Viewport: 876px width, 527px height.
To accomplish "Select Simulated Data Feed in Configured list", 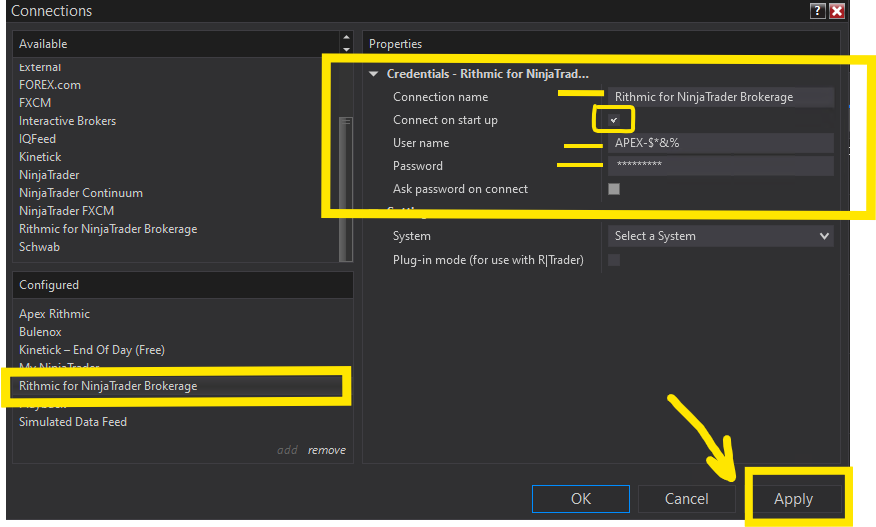I will click(x=73, y=422).
